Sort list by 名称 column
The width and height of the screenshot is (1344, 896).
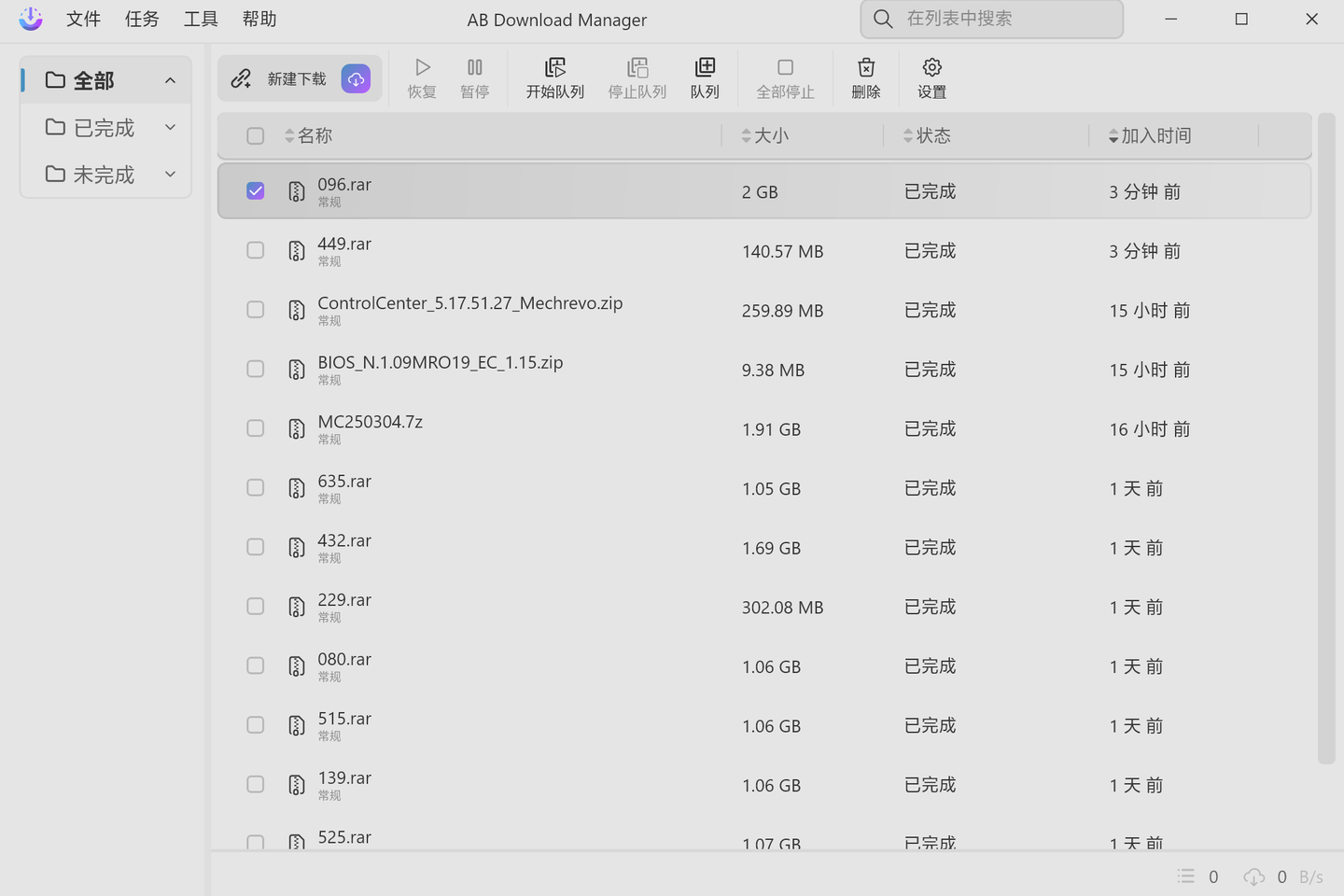[x=308, y=136]
